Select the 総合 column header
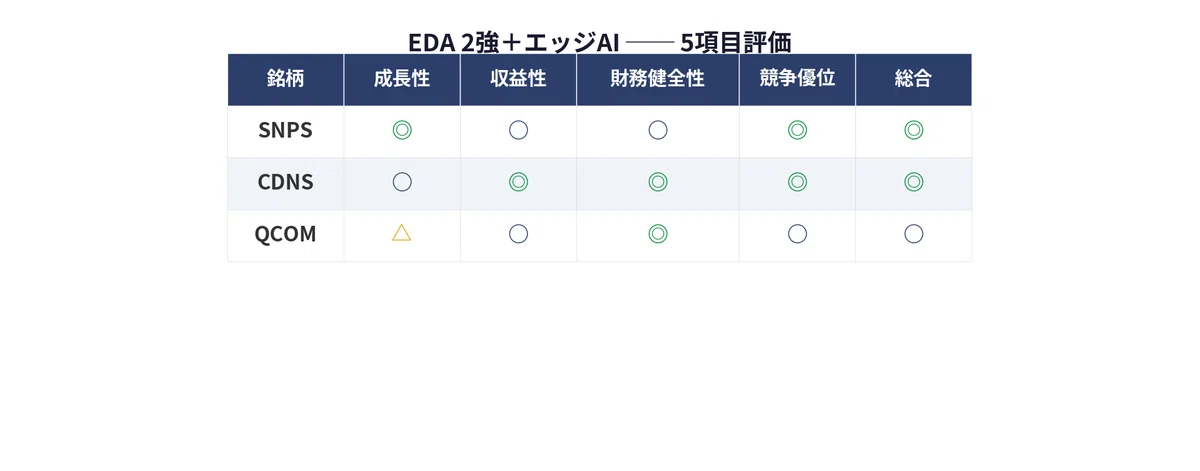Viewport: 1200px width, 471px height. (914, 79)
